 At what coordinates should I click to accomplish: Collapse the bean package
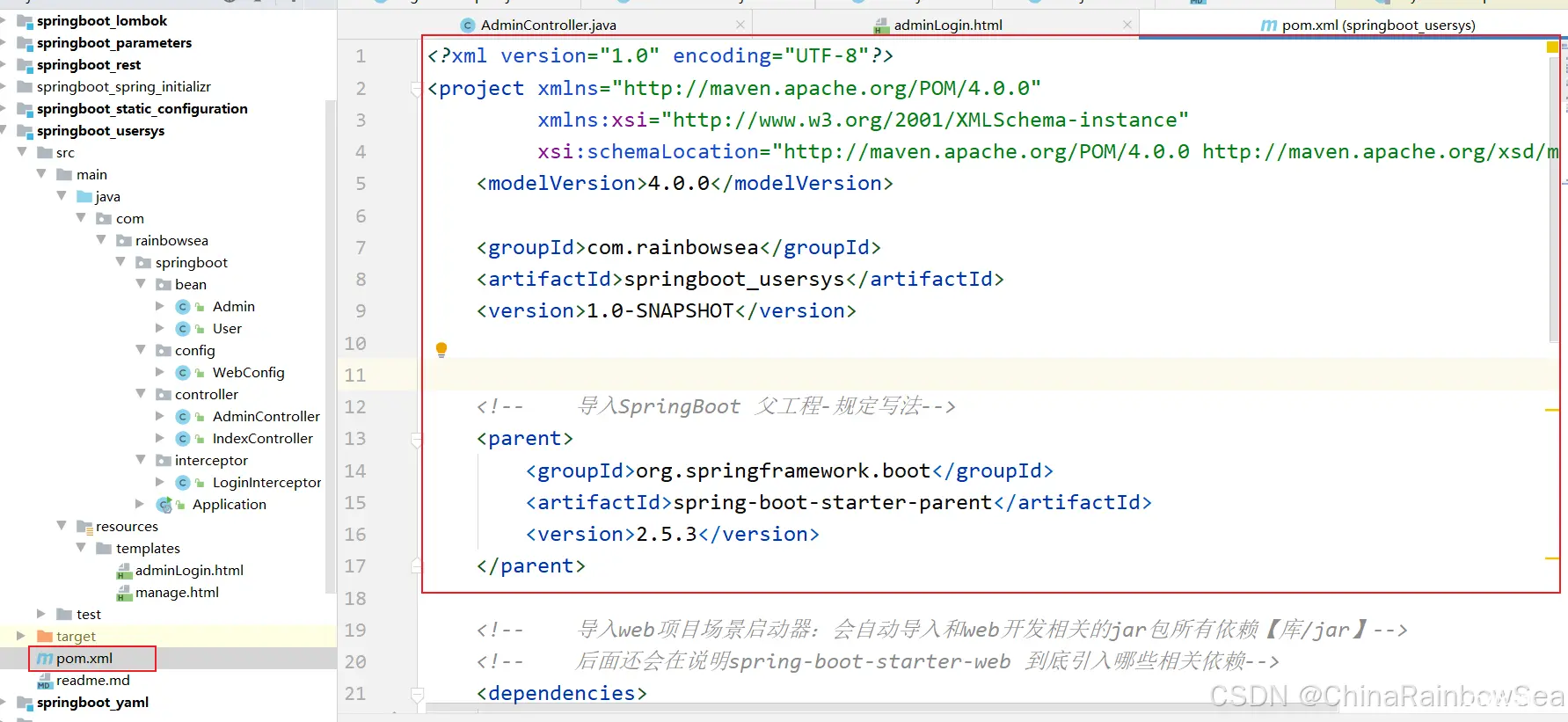coord(141,284)
